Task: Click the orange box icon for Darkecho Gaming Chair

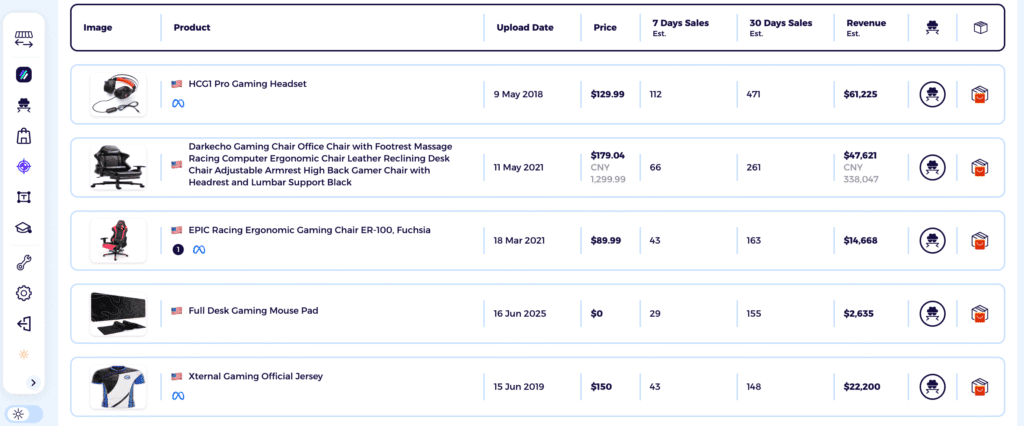Action: coord(980,165)
